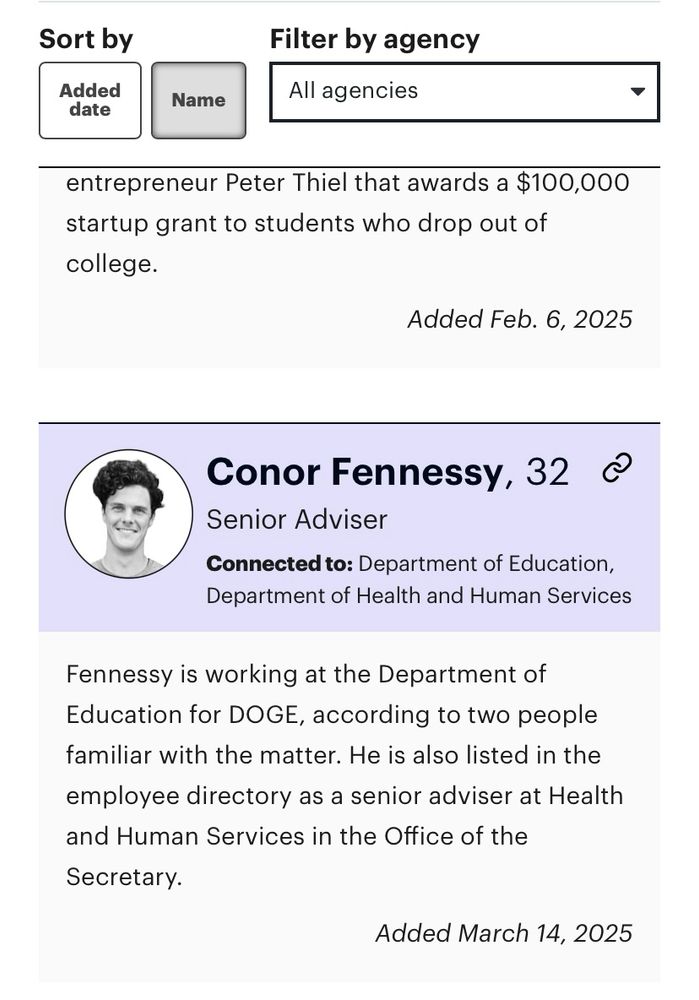Click the purple header of Fennessy card
Screen dimensions: 699x1000
point(350,527)
